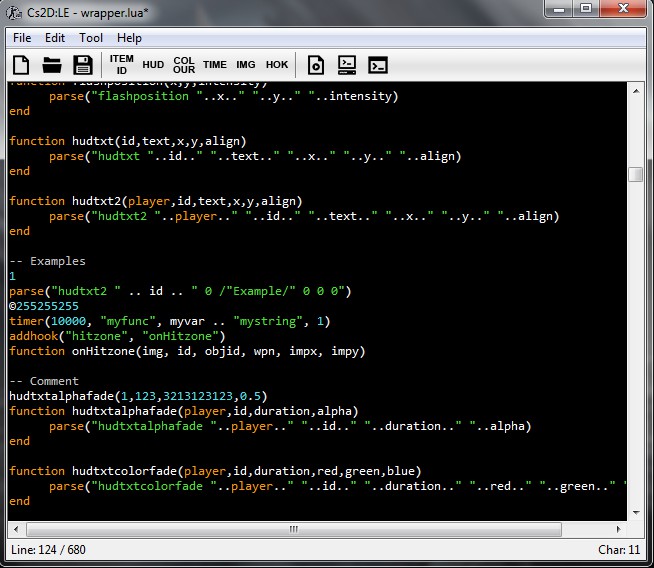
Task: Click the terminal prompt toolbar icon
Action: 378,65
